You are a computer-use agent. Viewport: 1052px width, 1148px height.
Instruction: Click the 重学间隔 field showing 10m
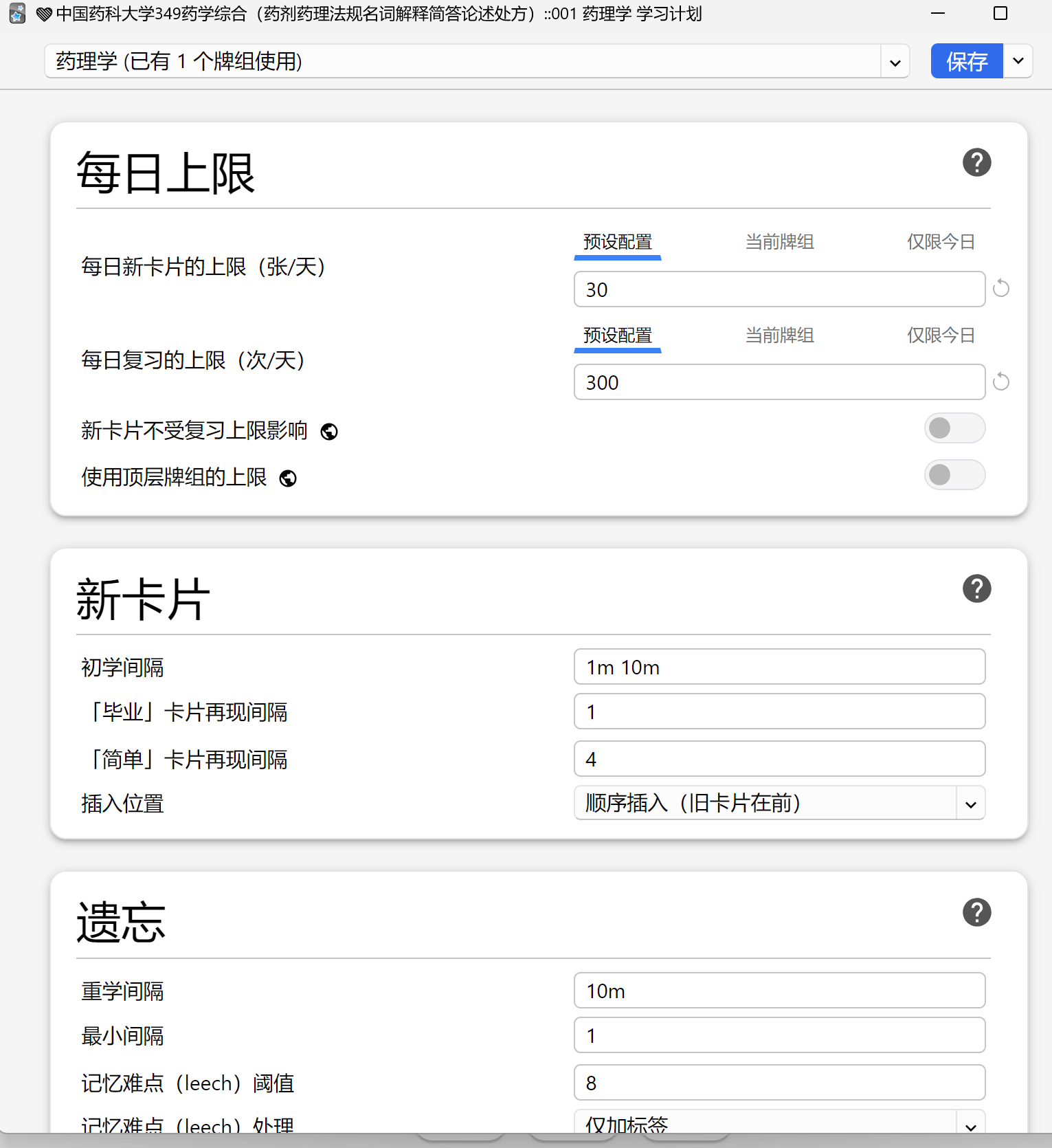(x=779, y=991)
